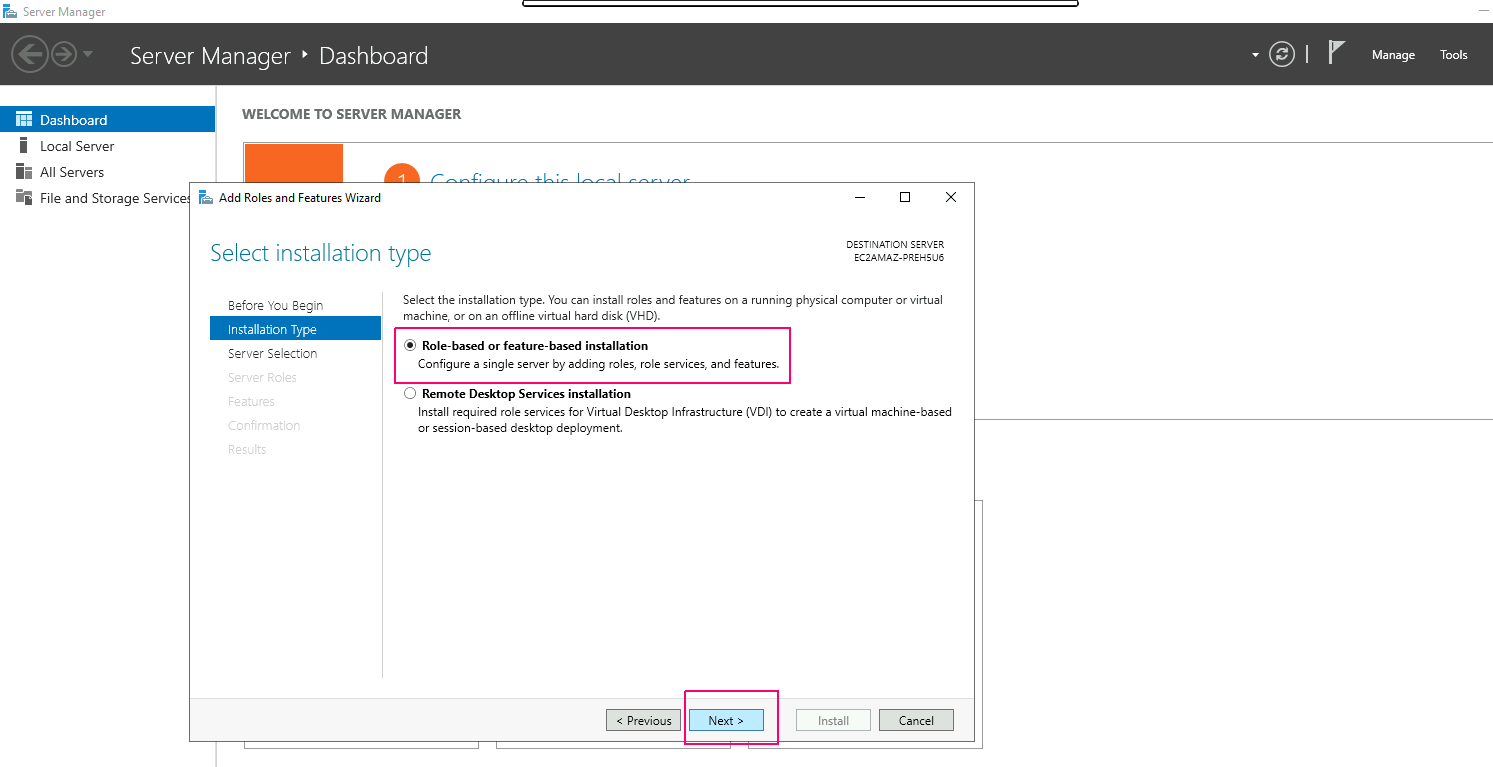1493x767 pixels.
Task: Go to the Server Selection step
Action: point(272,354)
